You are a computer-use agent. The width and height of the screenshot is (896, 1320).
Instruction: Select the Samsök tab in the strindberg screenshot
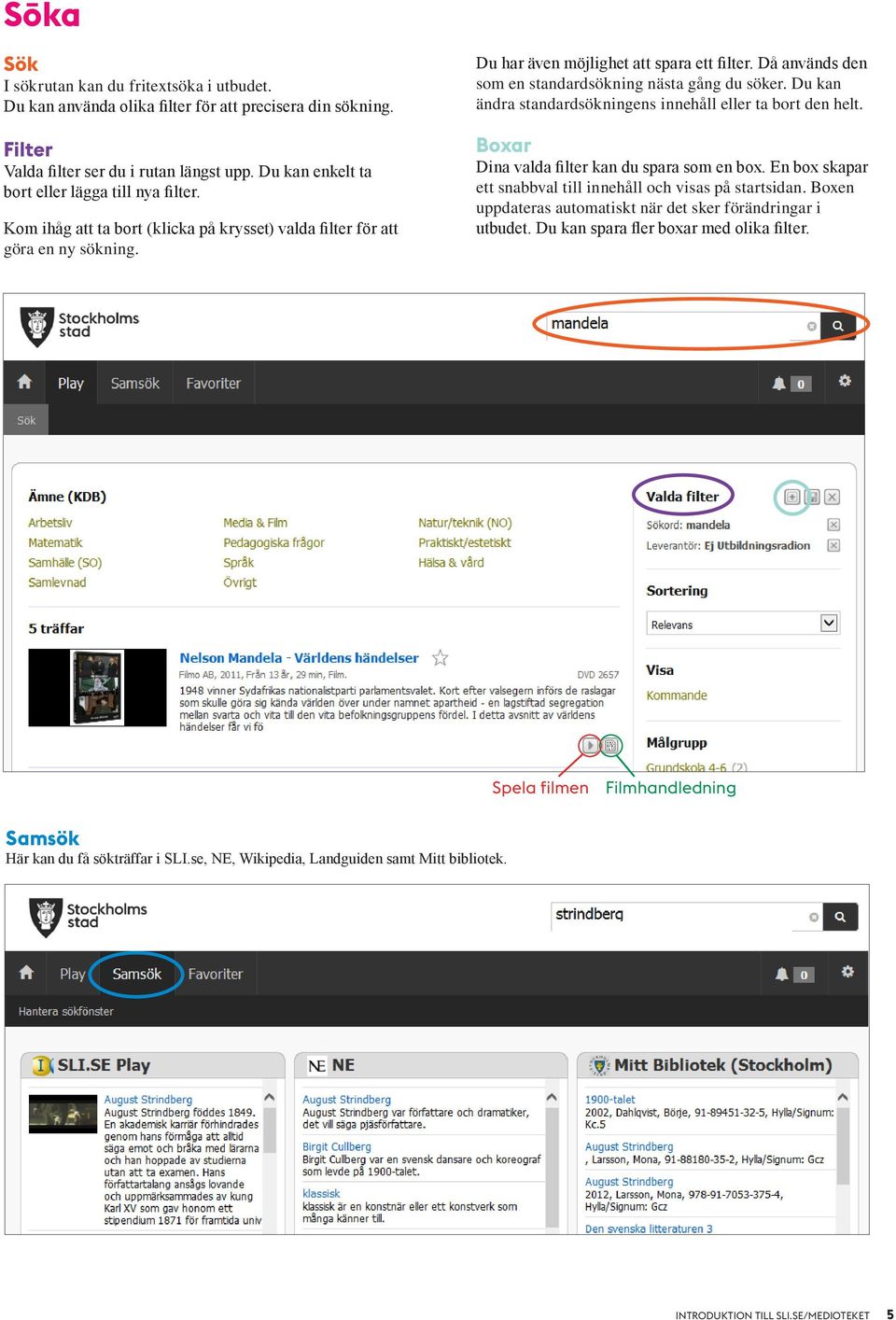(x=137, y=974)
